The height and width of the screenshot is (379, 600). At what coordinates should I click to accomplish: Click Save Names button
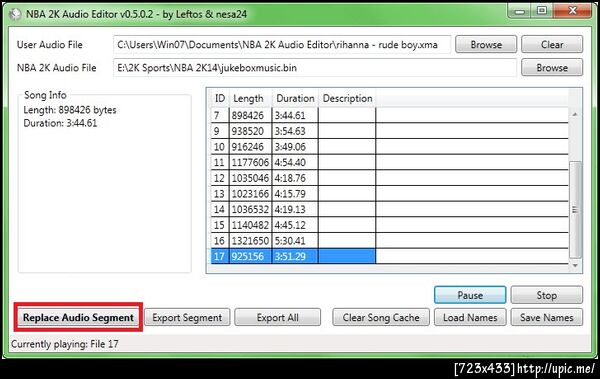click(x=546, y=317)
